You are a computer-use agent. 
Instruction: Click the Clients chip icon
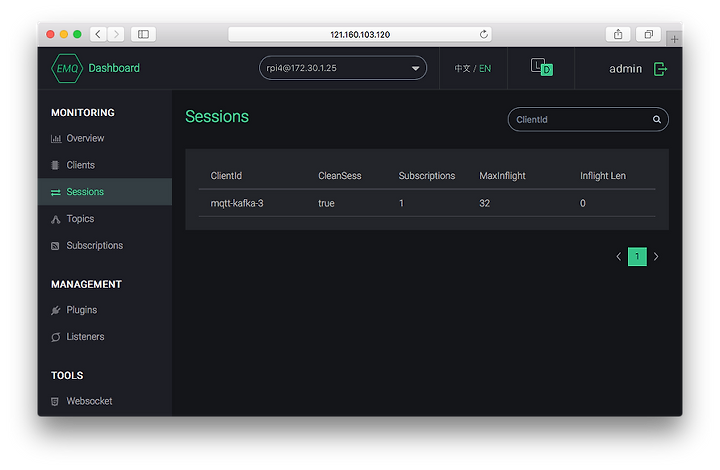point(55,165)
